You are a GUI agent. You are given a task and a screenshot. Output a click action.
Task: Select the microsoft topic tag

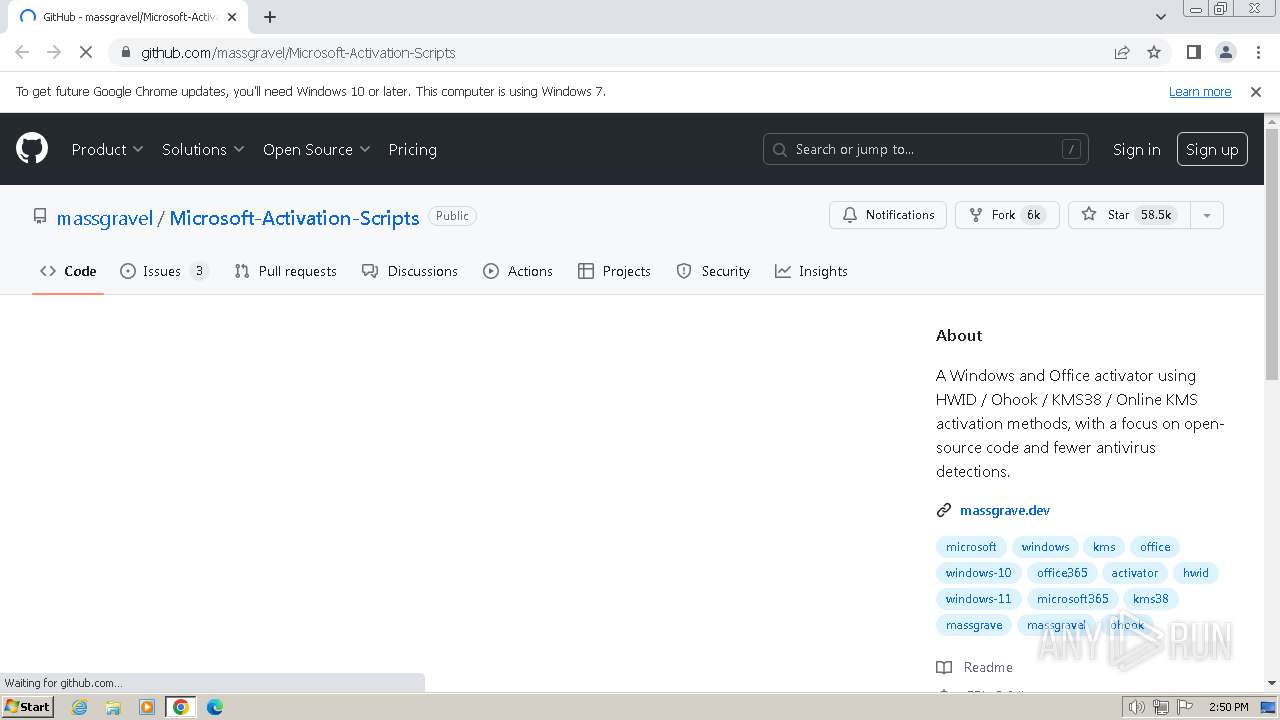click(x=971, y=547)
